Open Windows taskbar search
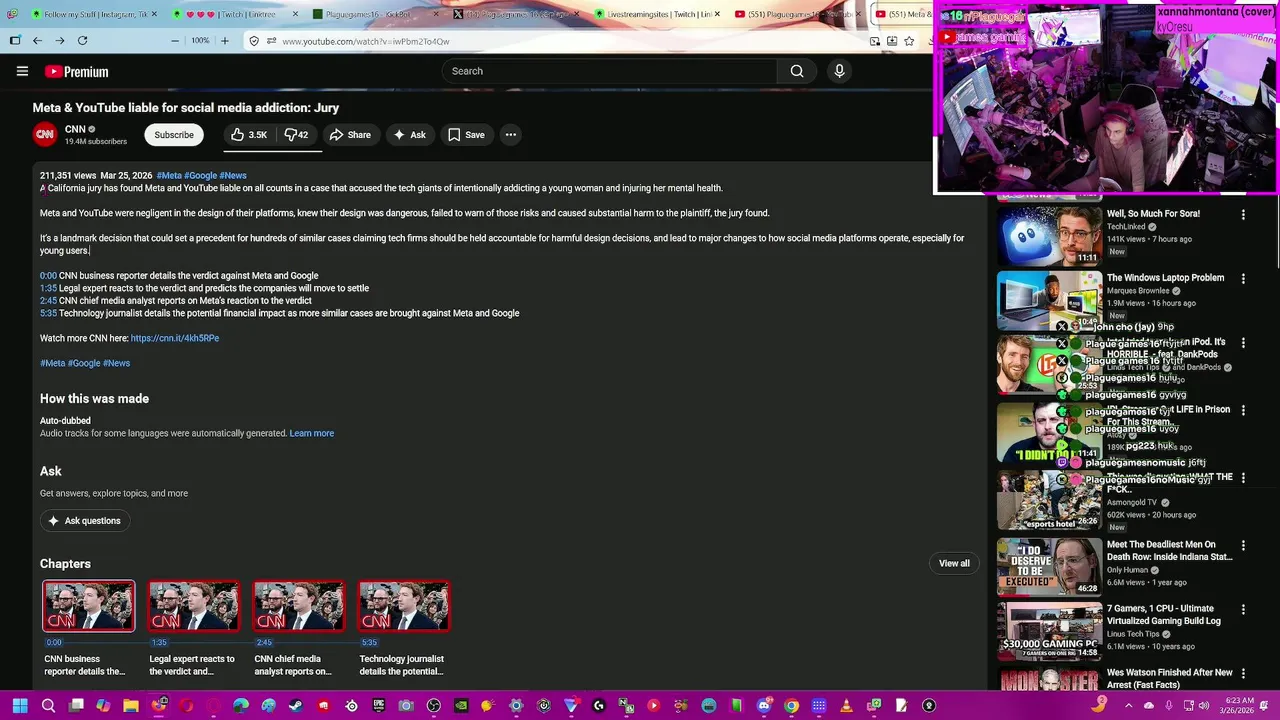The image size is (1280, 720). coord(48,706)
